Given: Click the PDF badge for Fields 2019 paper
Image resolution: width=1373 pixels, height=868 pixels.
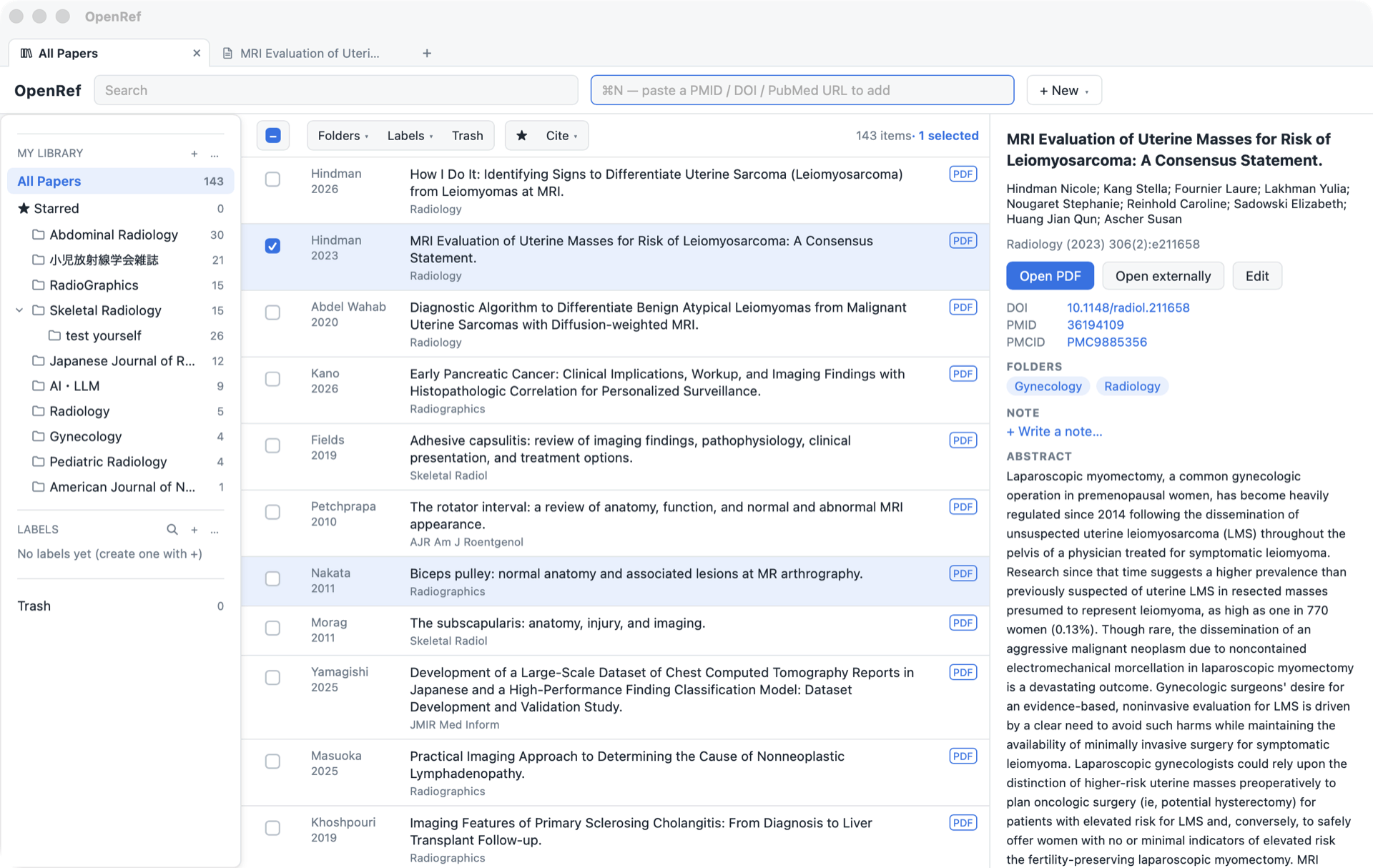Looking at the screenshot, I should tap(963, 440).
